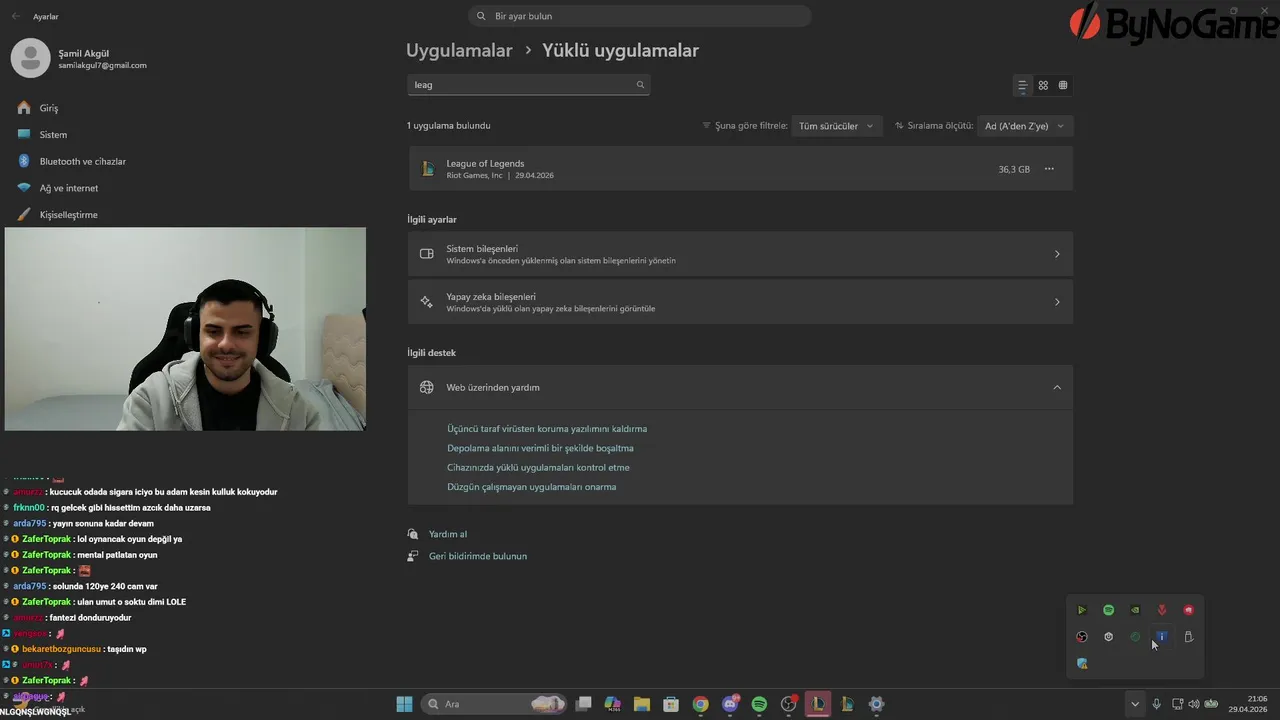The height and width of the screenshot is (720, 1280).
Task: Open Windows Security shield tray icon
Action: 1081,664
